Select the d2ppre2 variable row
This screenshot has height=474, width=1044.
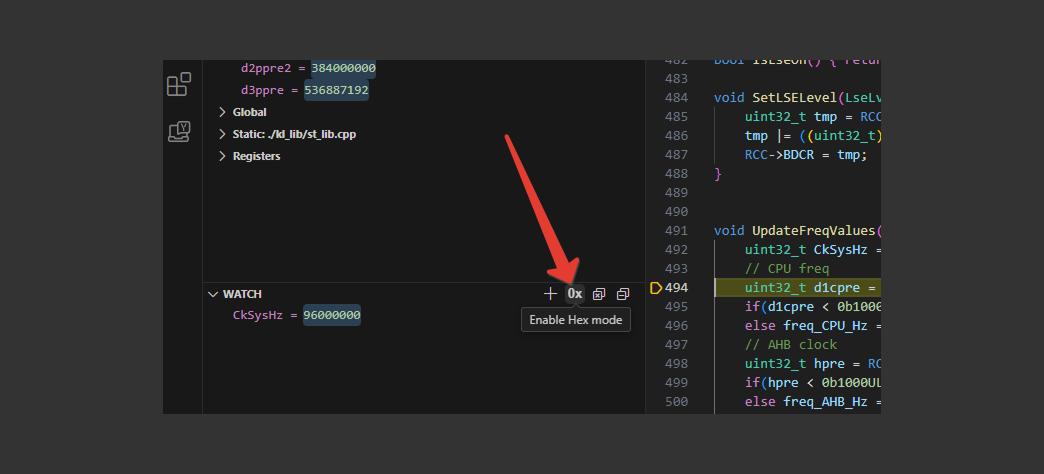[x=423, y=68]
